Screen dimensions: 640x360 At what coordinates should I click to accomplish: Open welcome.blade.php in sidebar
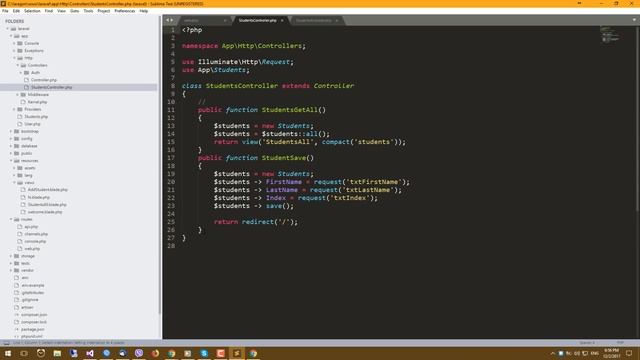pos(45,212)
